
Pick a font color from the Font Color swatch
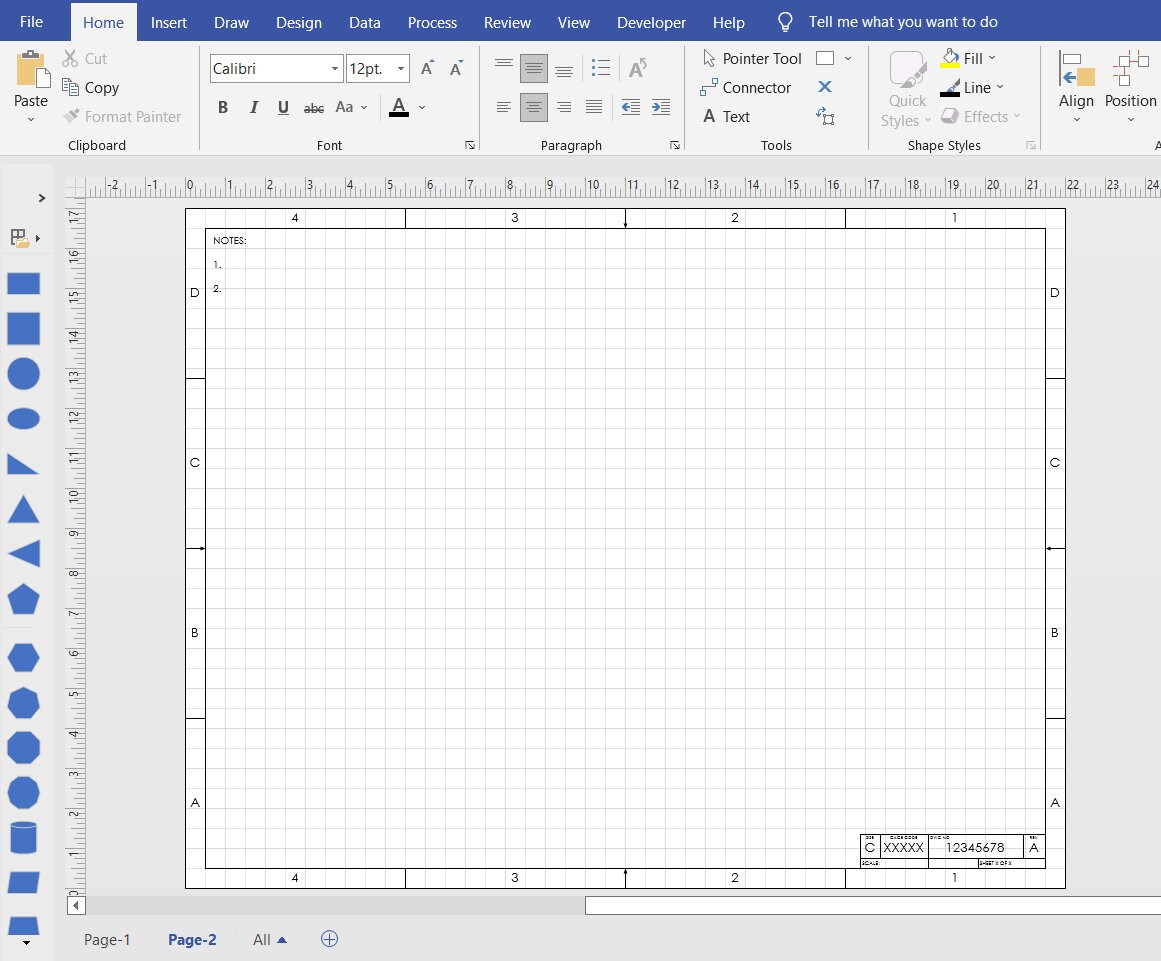(x=399, y=107)
